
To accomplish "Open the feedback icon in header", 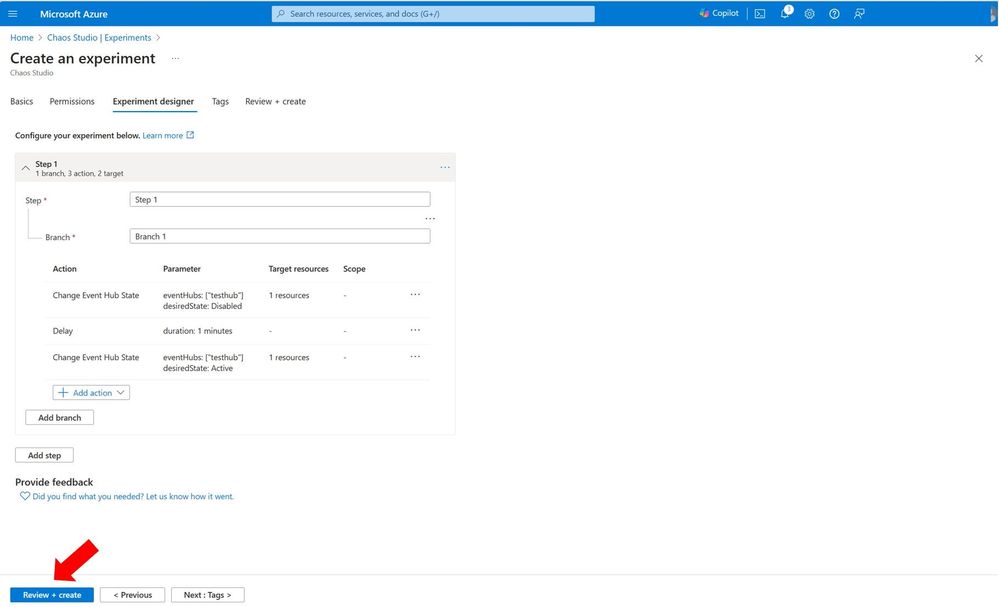I will (x=859, y=13).
